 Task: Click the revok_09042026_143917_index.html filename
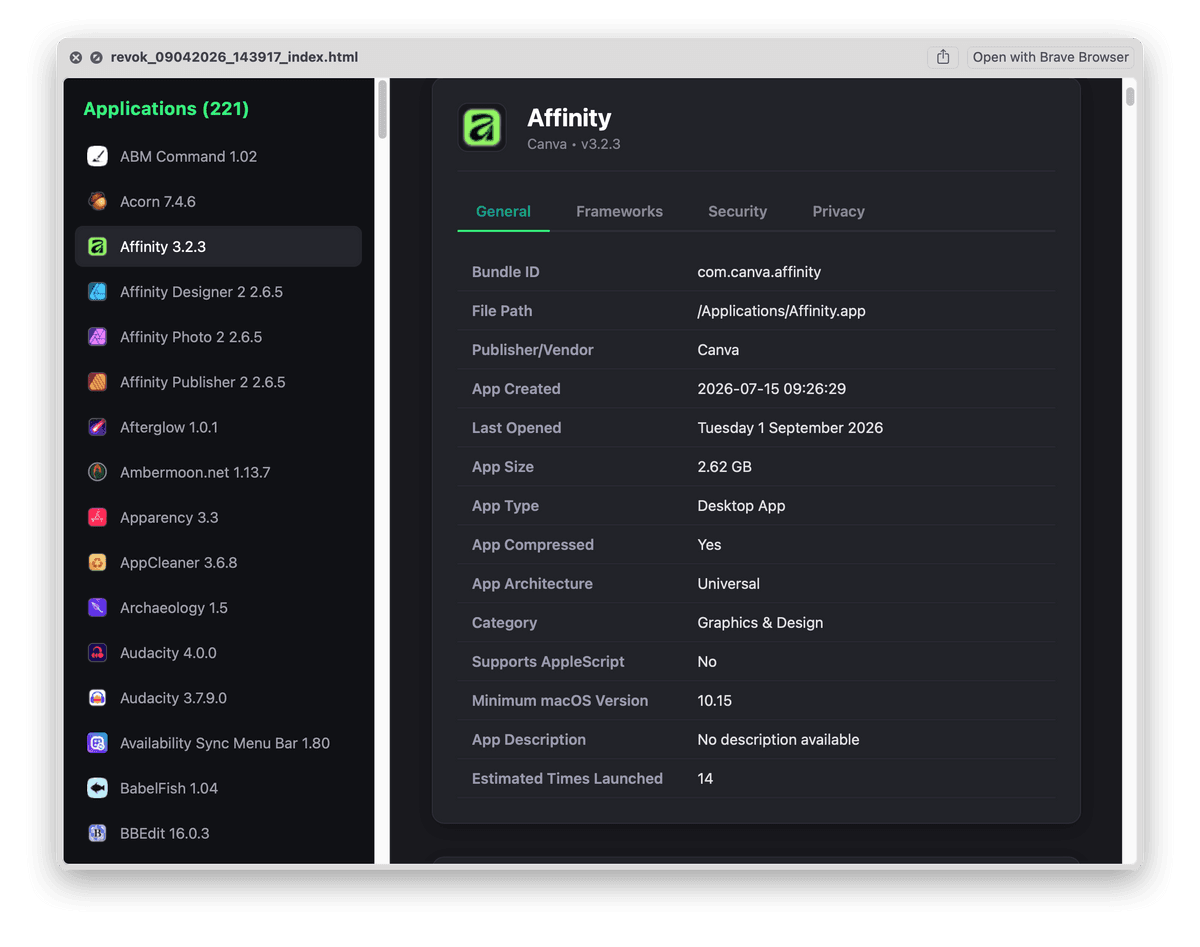[x=234, y=57]
